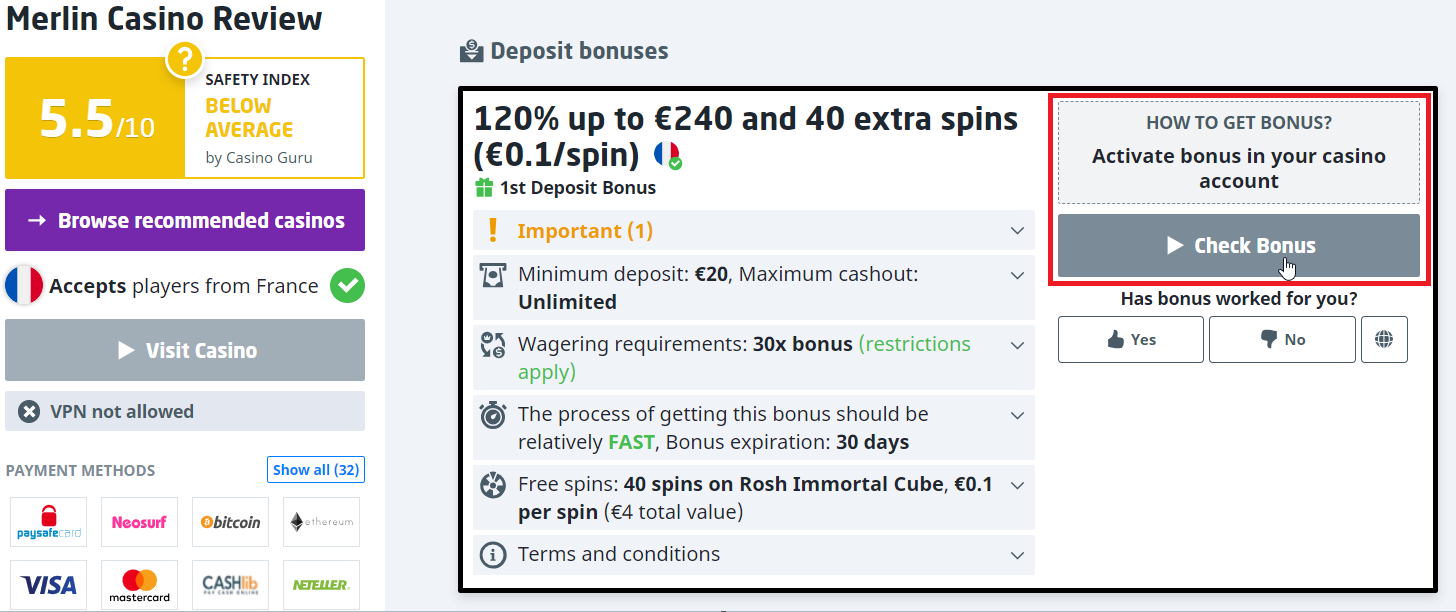This screenshot has height=612, width=1456.
Task: Click the Visit Casino button
Action: (185, 350)
